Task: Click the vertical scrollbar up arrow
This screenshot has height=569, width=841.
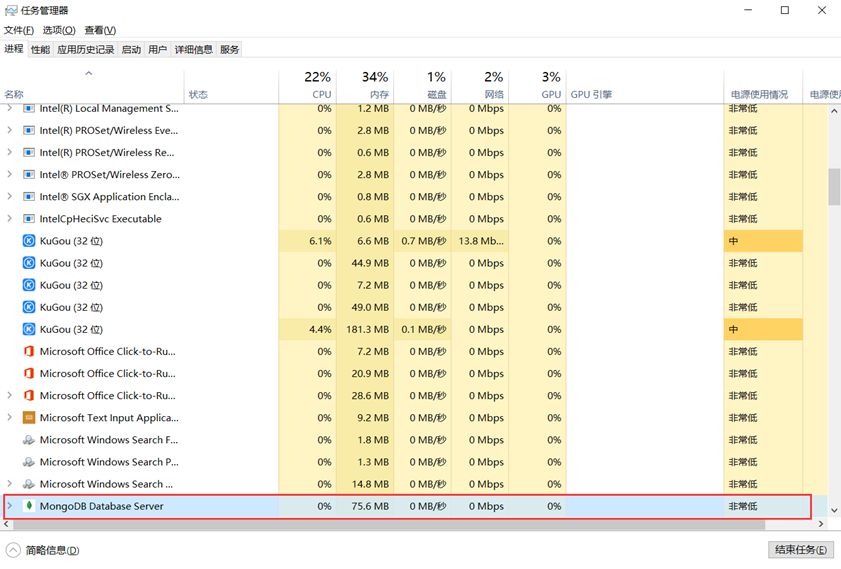Action: coord(834,111)
